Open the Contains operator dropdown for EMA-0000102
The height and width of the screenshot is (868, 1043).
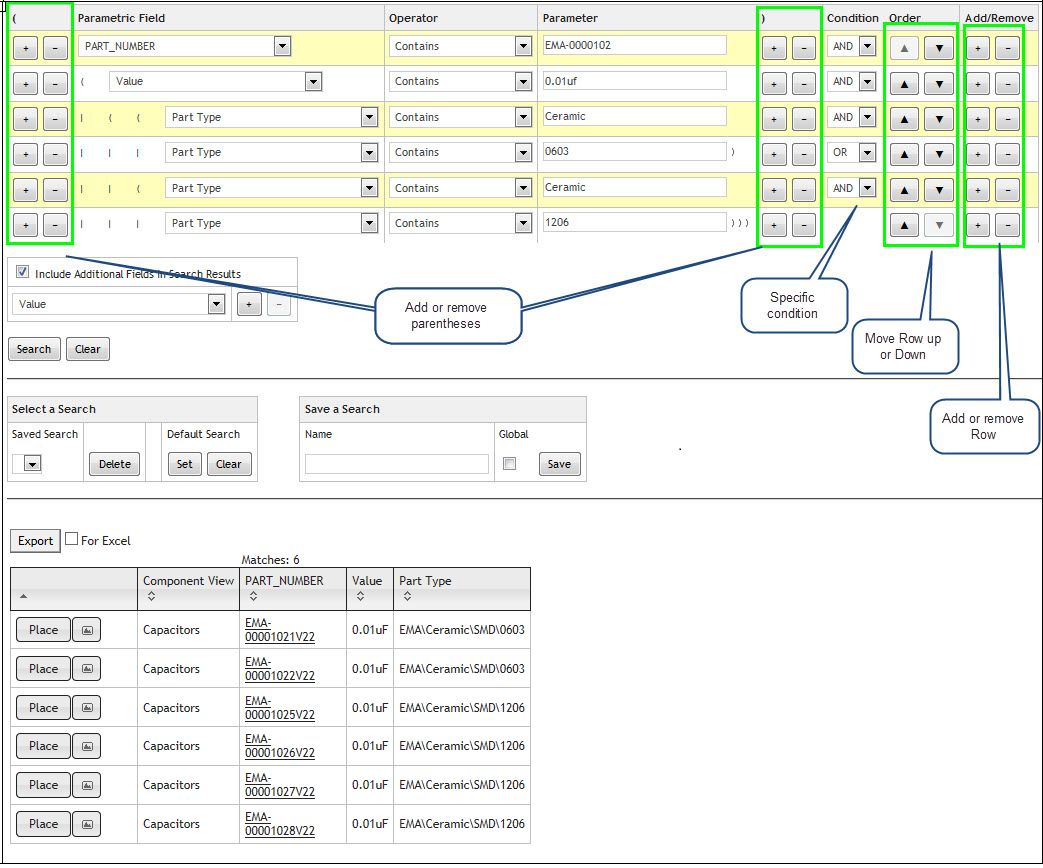tap(522, 46)
